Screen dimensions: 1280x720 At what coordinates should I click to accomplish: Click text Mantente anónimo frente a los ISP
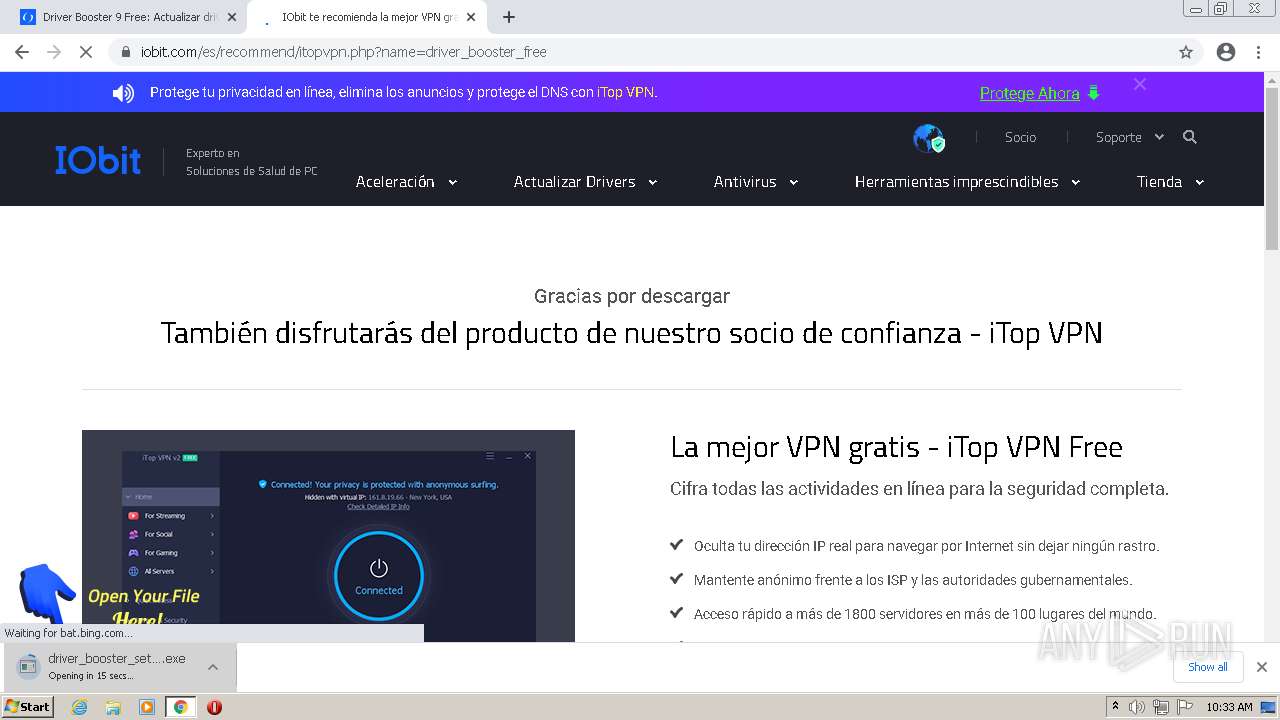pos(913,580)
